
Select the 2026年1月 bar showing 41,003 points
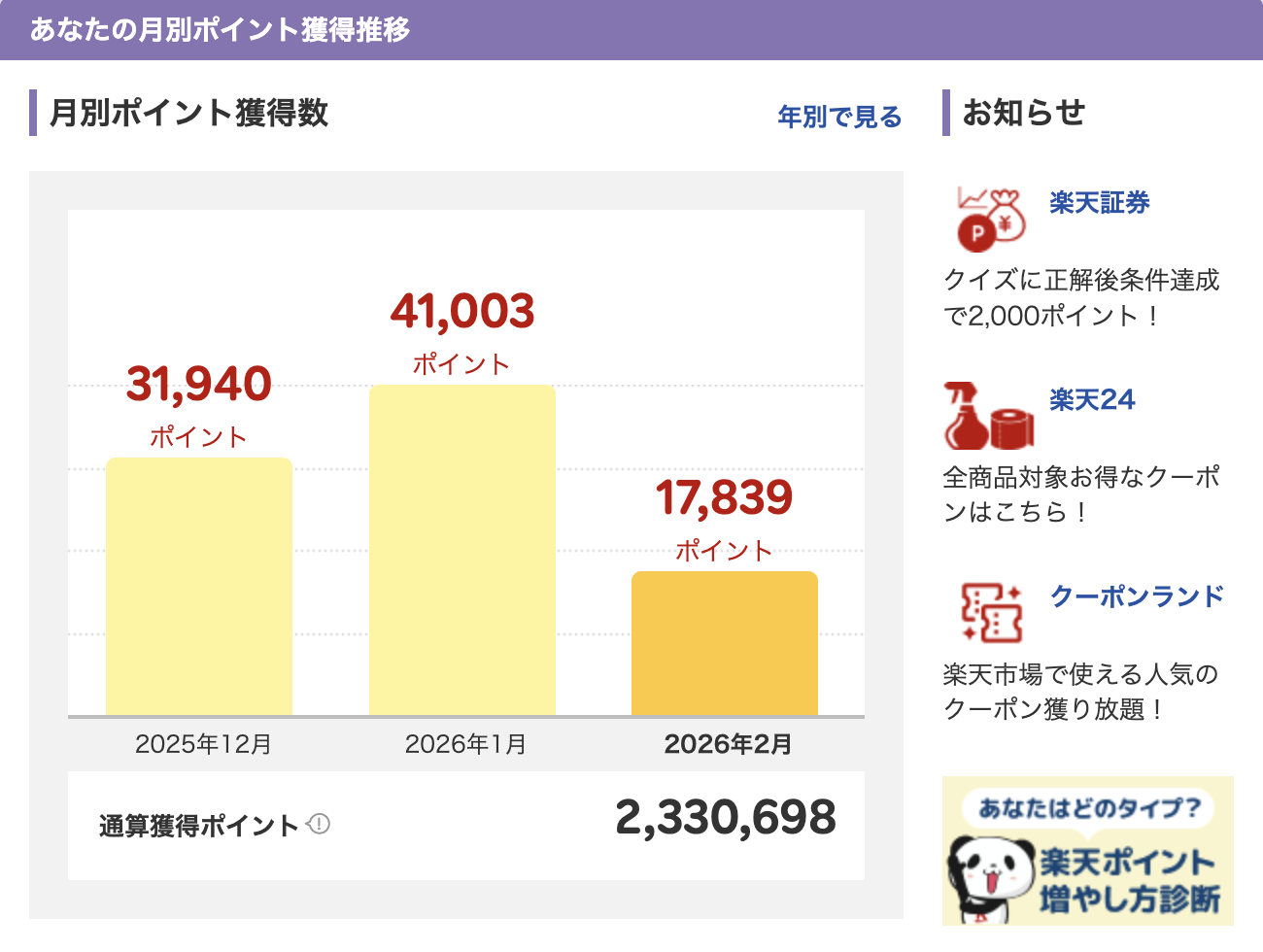(x=461, y=549)
